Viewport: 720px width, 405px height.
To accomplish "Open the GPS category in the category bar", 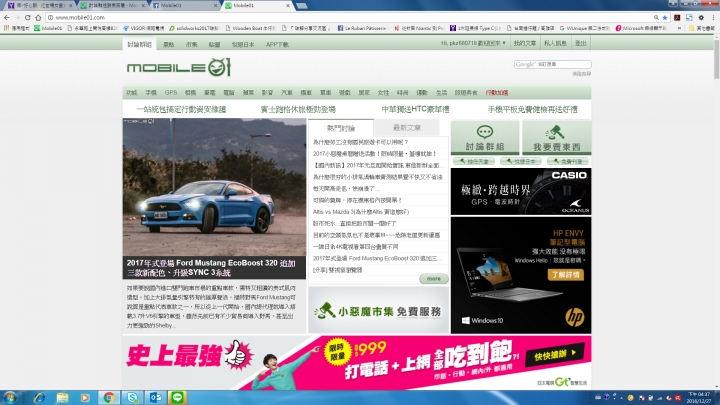I will [x=171, y=93].
